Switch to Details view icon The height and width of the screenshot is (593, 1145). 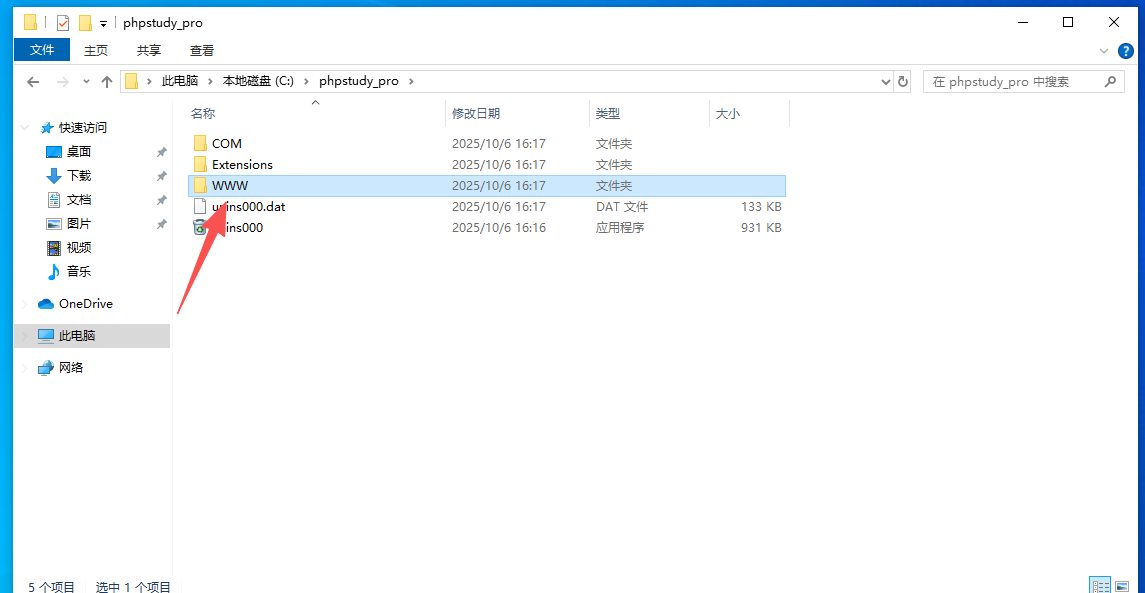point(1099,586)
